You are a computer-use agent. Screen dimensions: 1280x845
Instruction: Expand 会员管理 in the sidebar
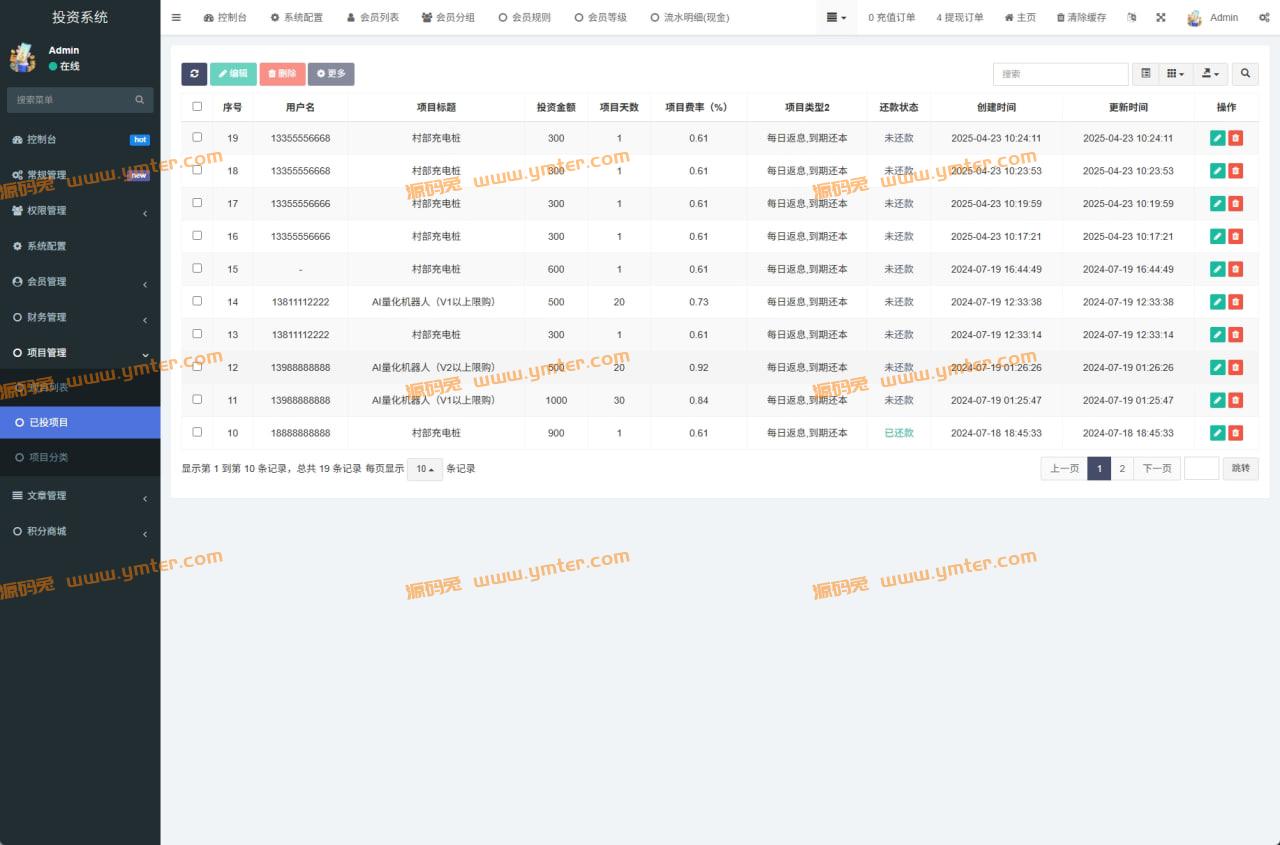pos(80,282)
